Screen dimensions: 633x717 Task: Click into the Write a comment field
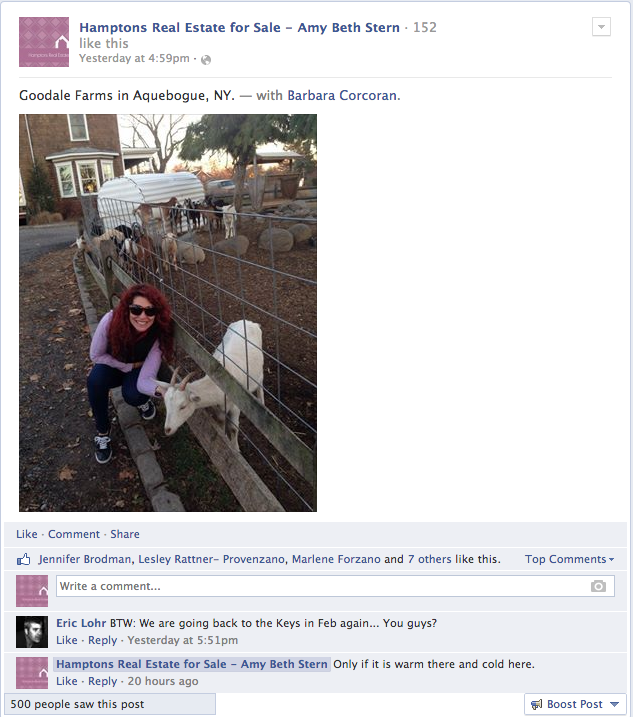335,586
